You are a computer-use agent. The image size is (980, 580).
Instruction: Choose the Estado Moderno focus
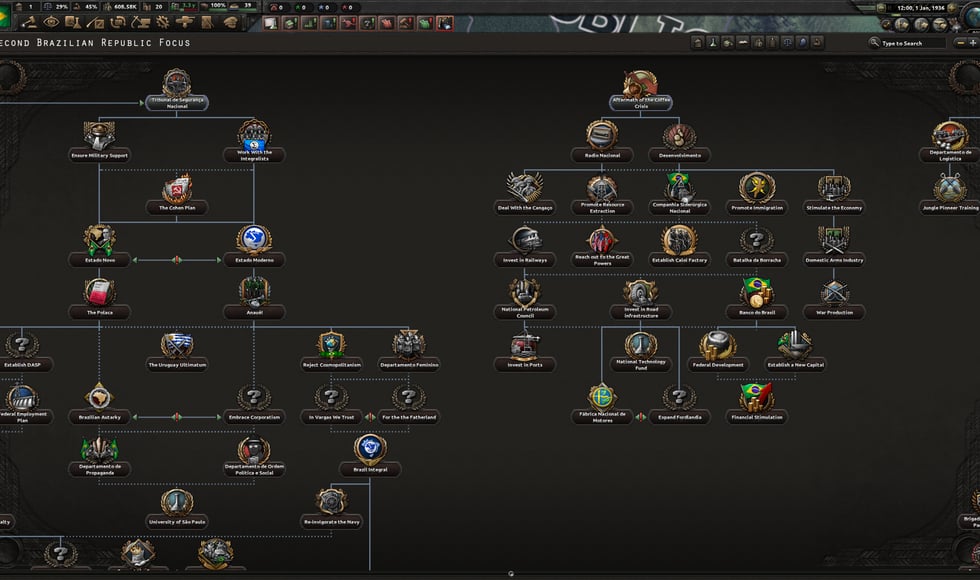[x=254, y=246]
